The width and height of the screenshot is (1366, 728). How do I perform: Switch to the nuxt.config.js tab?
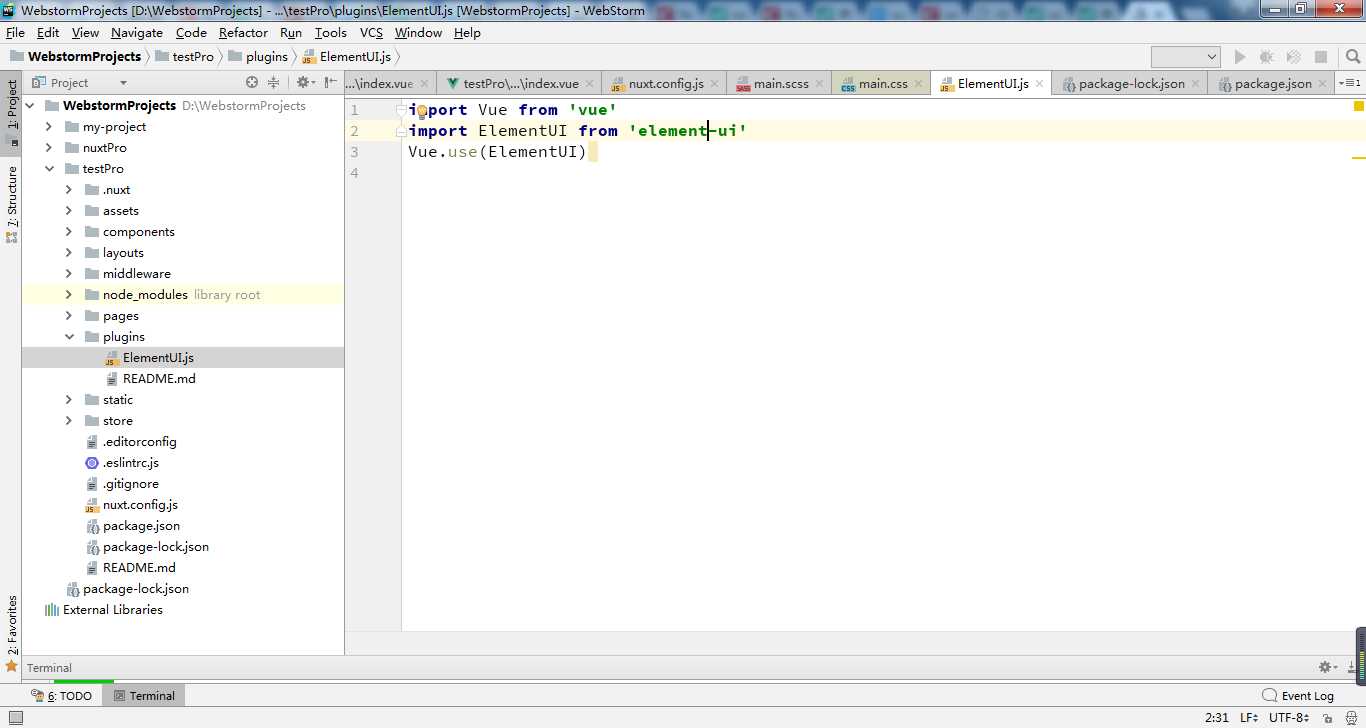pyautogui.click(x=666, y=84)
